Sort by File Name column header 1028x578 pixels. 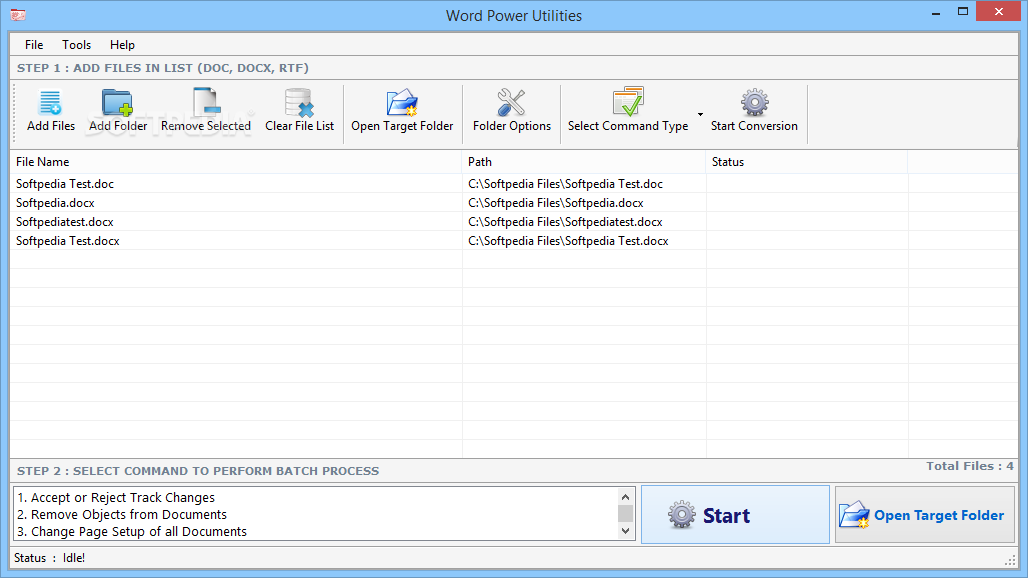pos(236,162)
